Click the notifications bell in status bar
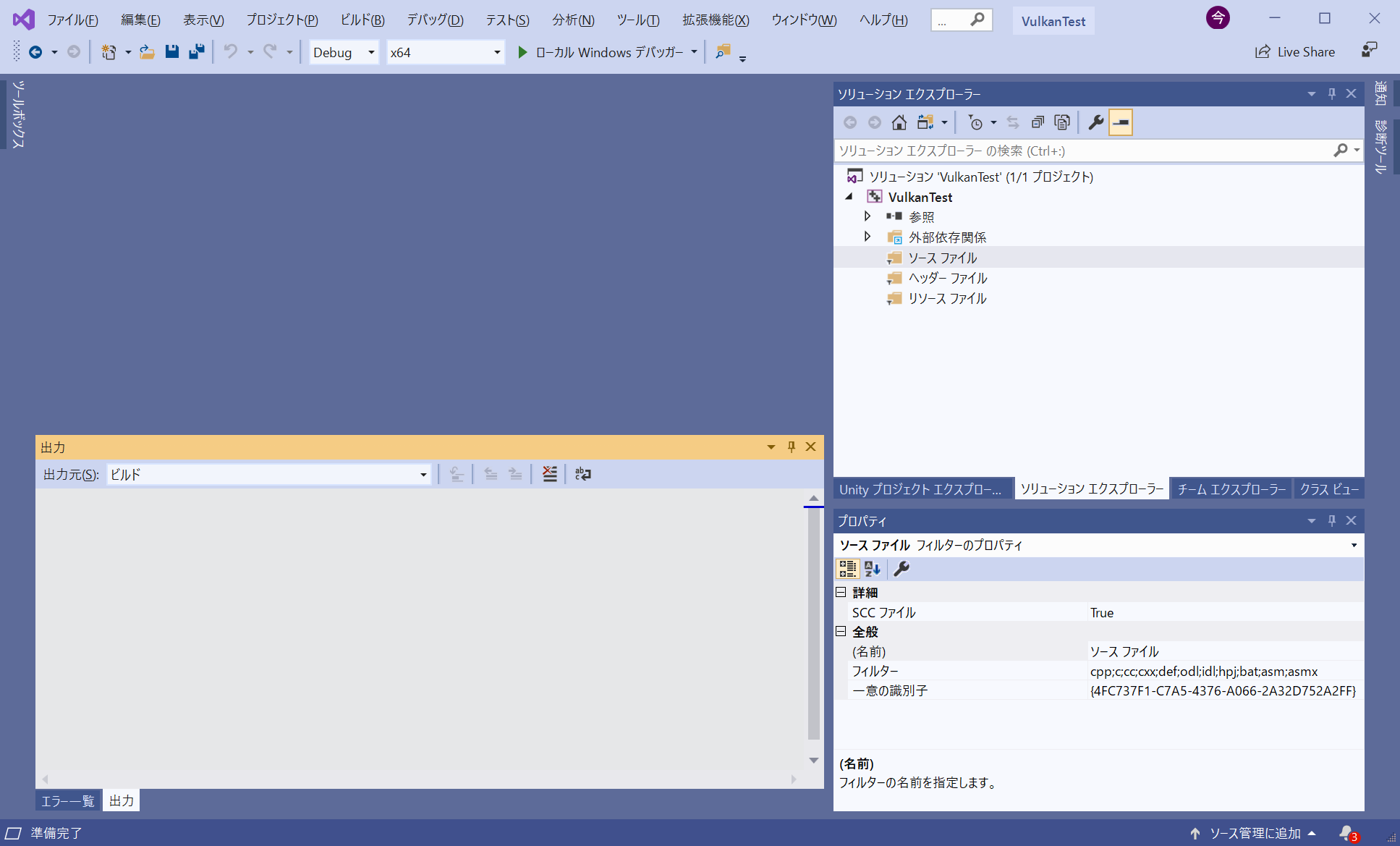This screenshot has width=1400, height=846. (x=1347, y=834)
